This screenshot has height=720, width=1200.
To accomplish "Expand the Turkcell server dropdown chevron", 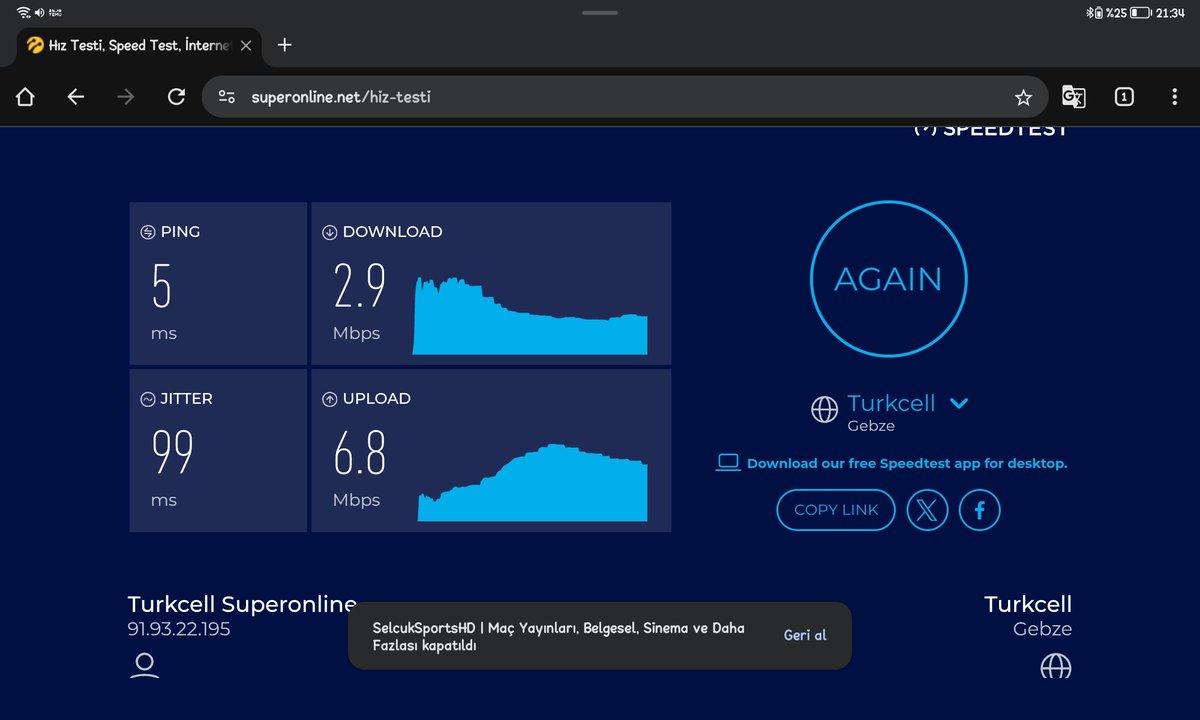I will (959, 403).
